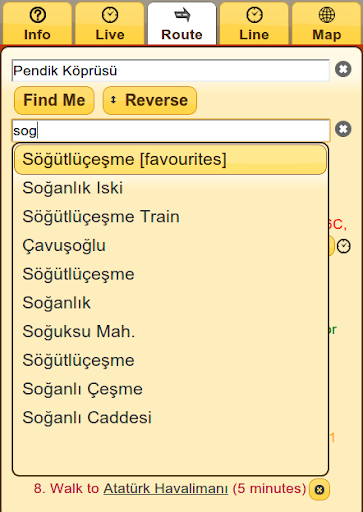
Task: Clear the destination search field
Action: point(343,129)
